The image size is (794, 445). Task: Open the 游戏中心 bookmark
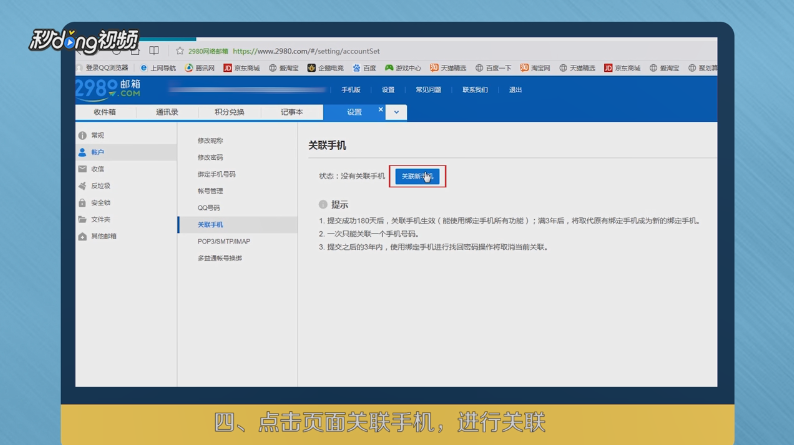click(403, 68)
